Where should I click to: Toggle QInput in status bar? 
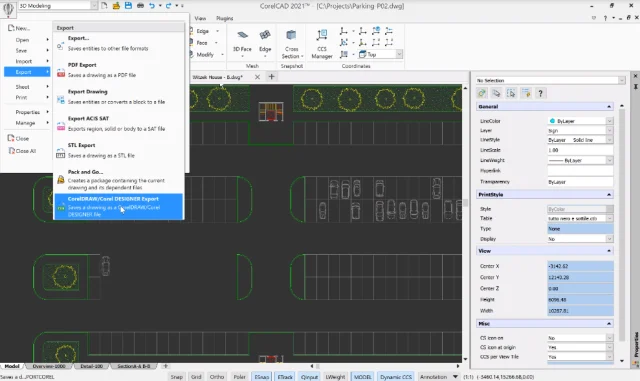[309, 377]
